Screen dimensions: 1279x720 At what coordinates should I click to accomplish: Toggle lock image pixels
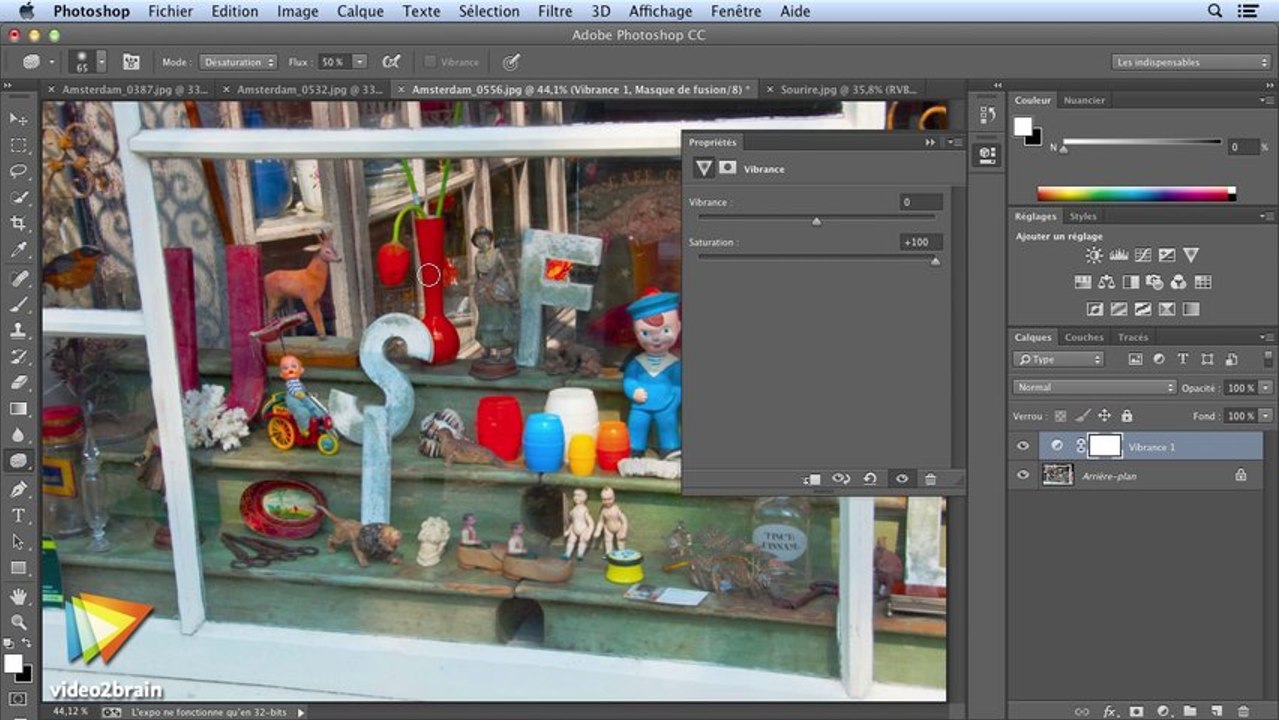(x=1082, y=416)
